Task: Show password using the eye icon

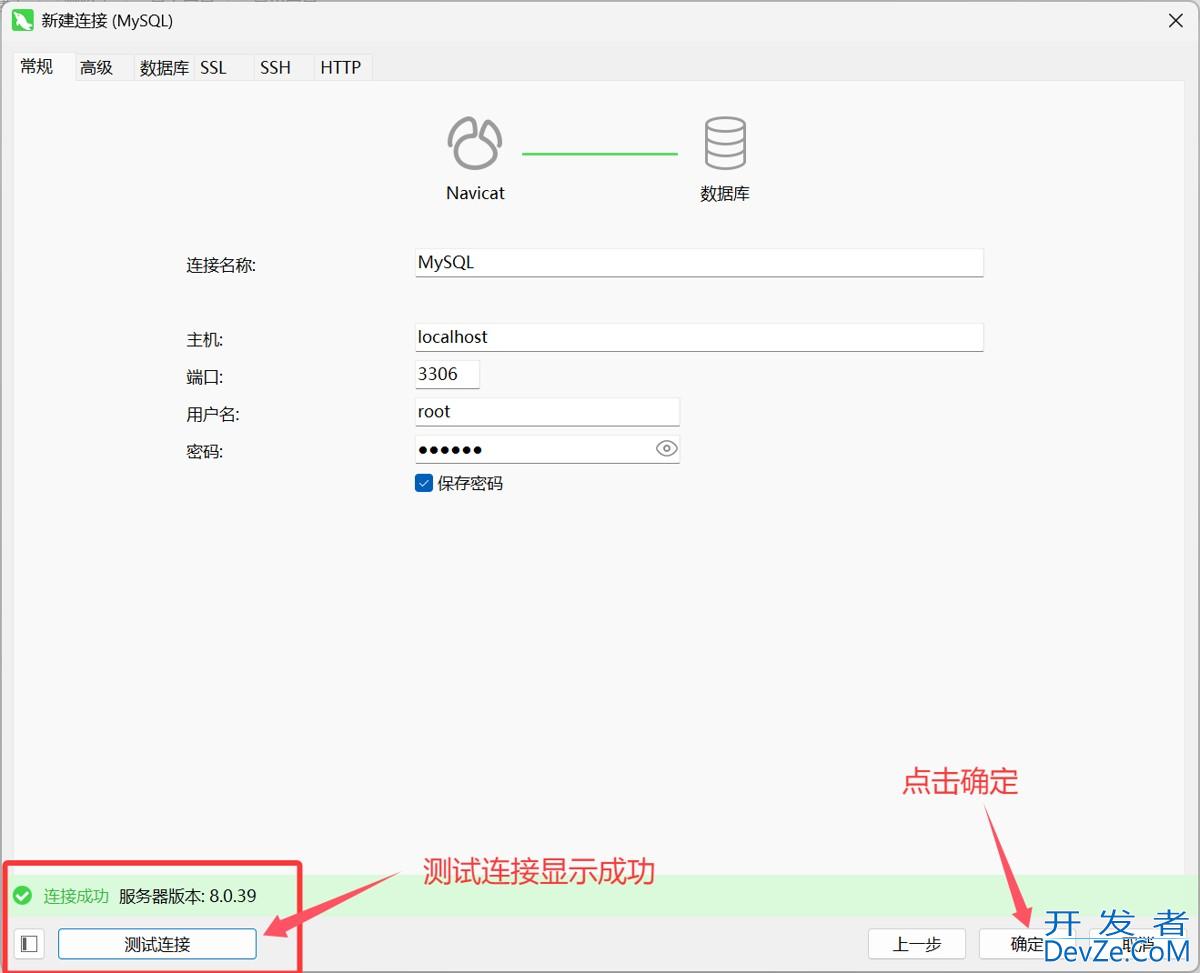Action: pos(666,449)
